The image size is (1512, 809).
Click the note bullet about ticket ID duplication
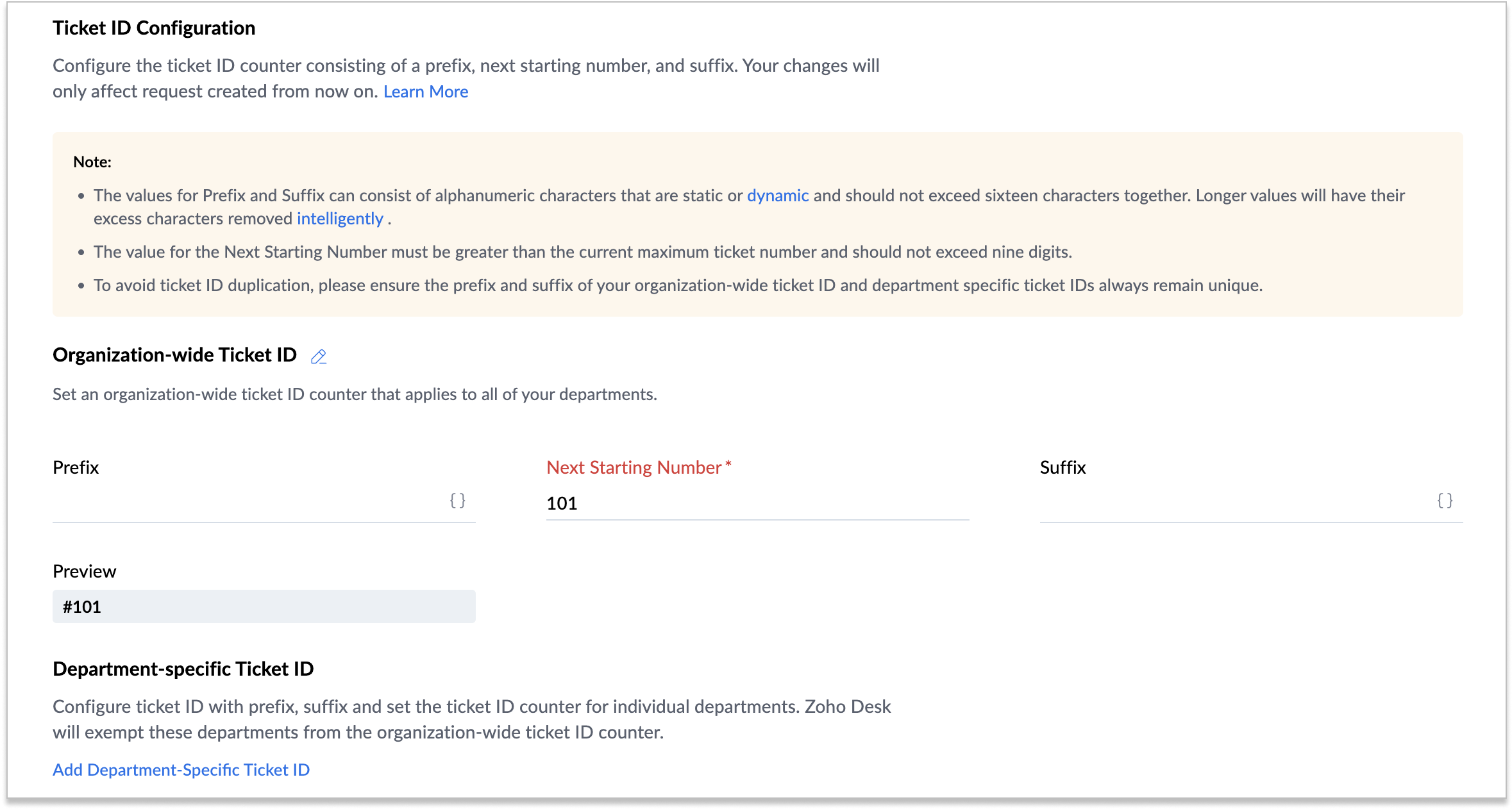point(678,285)
